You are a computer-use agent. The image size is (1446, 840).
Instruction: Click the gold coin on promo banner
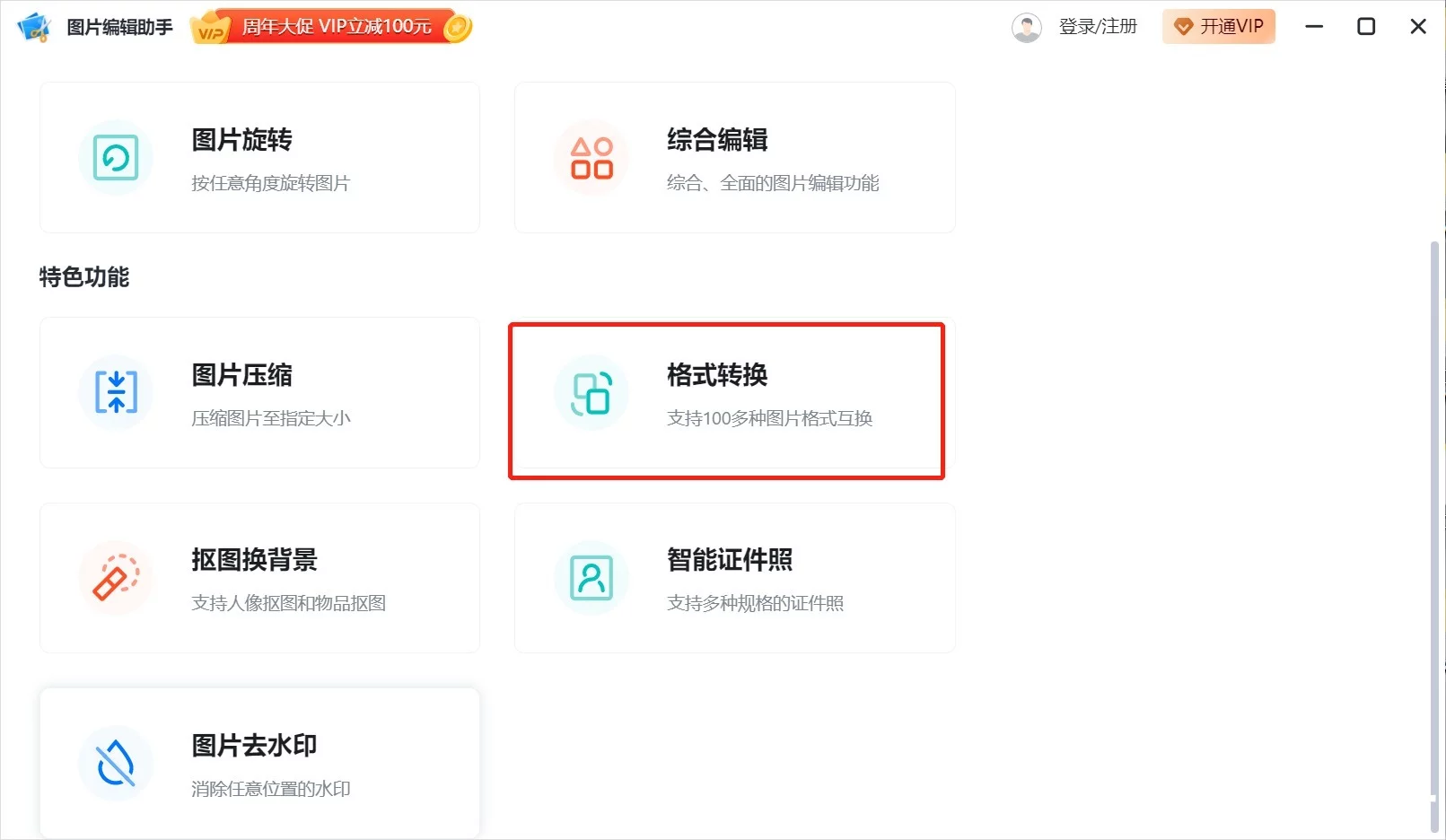click(x=458, y=28)
